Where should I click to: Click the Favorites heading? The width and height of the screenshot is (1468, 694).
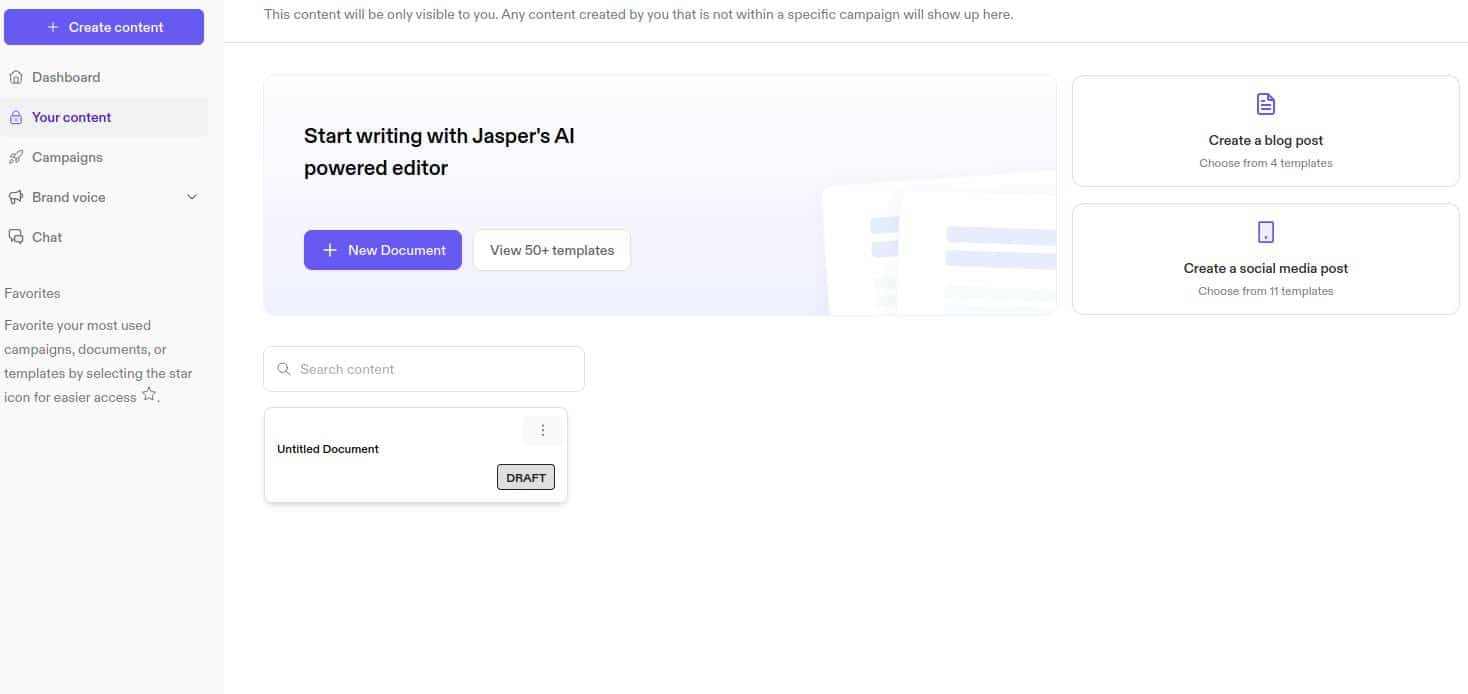32,293
